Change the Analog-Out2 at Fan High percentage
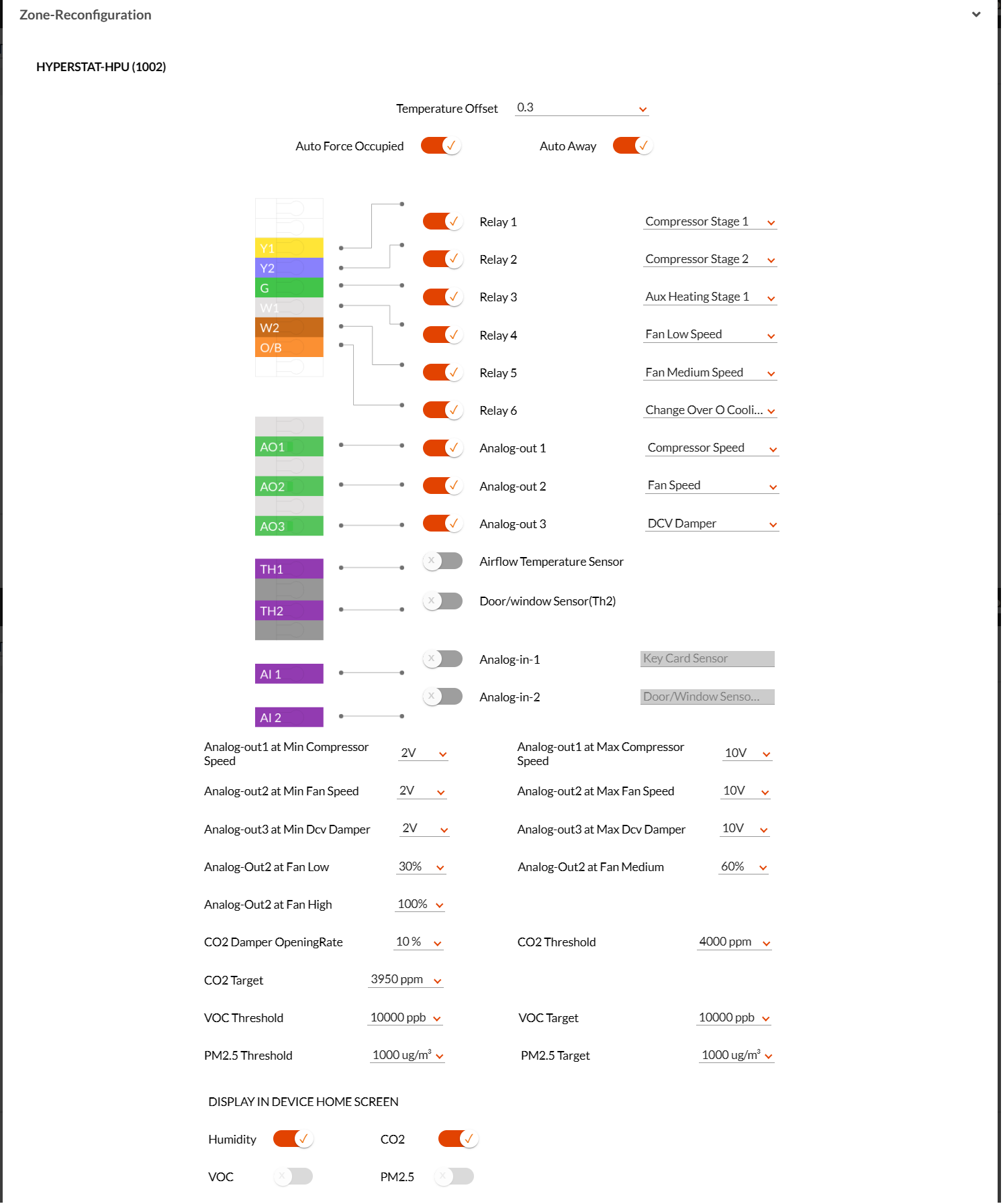This screenshot has width=1003, height=1204. tap(420, 905)
